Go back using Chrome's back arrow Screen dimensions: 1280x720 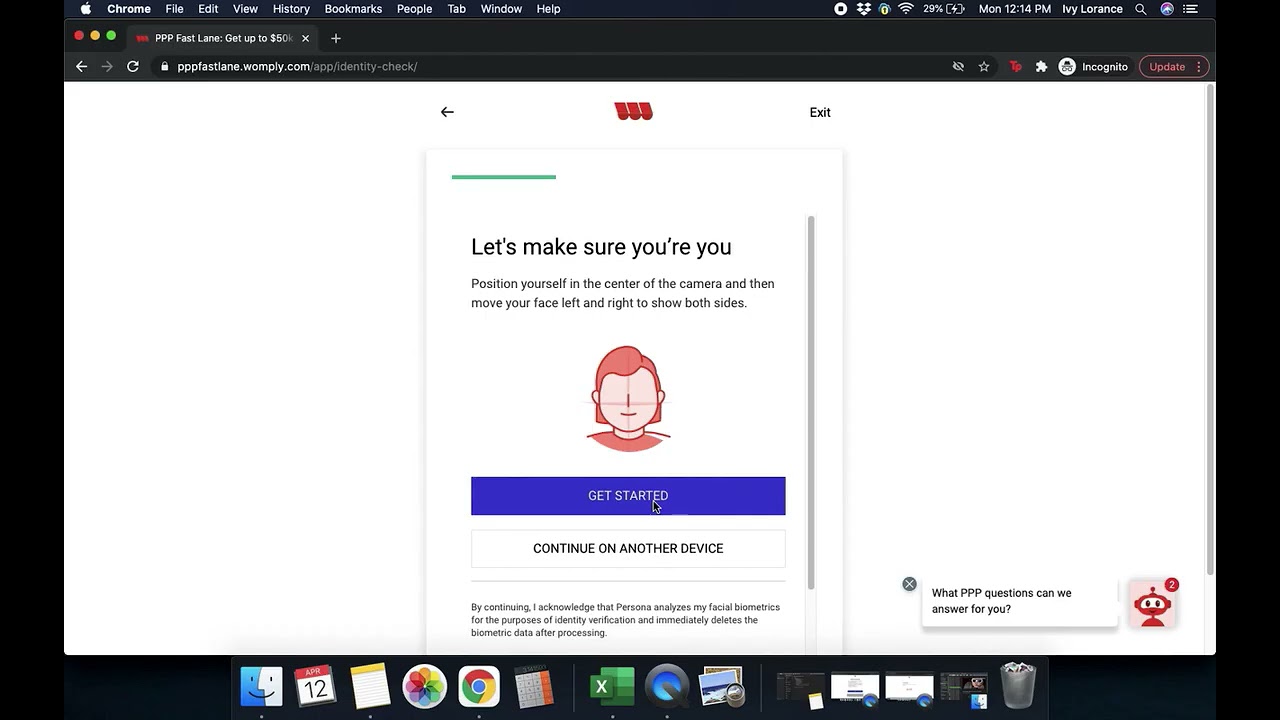coord(82,66)
